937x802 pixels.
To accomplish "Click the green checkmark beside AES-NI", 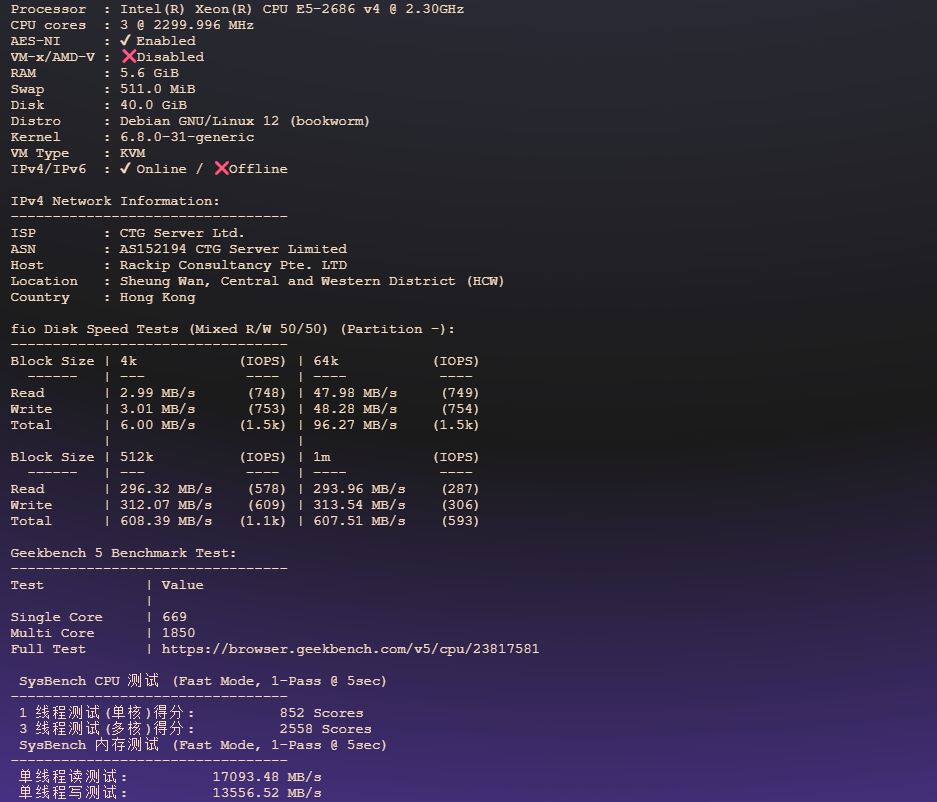I will (x=126, y=41).
